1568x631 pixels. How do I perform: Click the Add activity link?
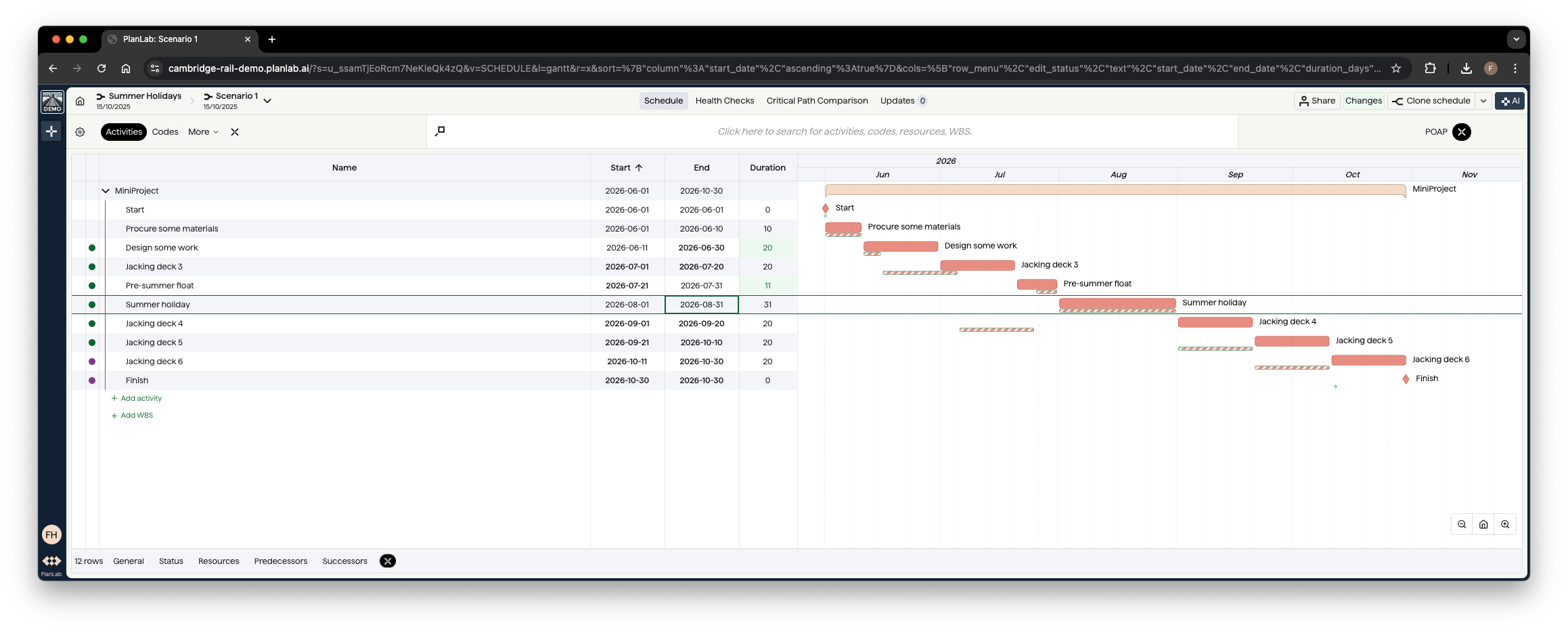tap(141, 398)
